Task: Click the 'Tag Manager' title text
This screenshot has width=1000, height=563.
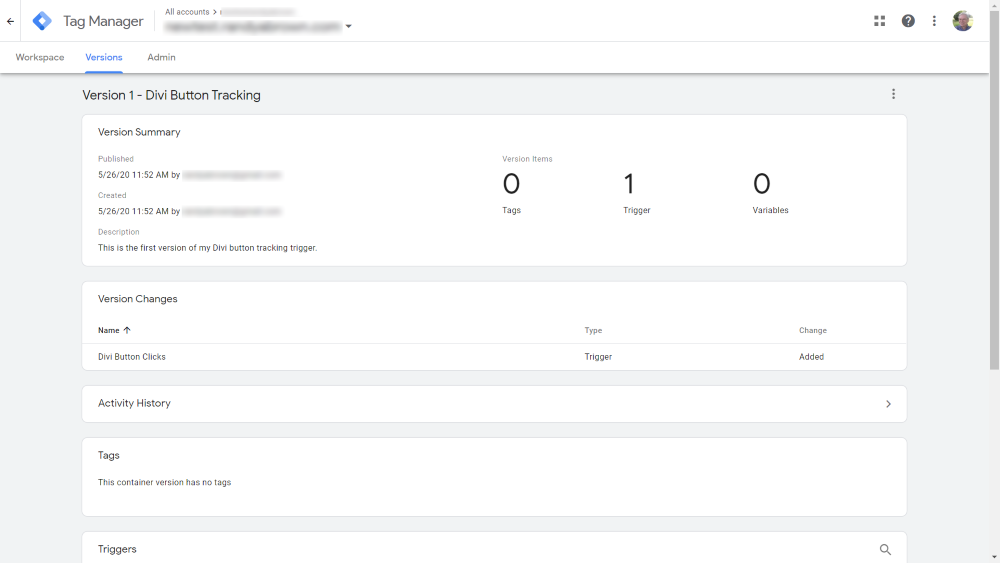Action: pyautogui.click(x=103, y=21)
